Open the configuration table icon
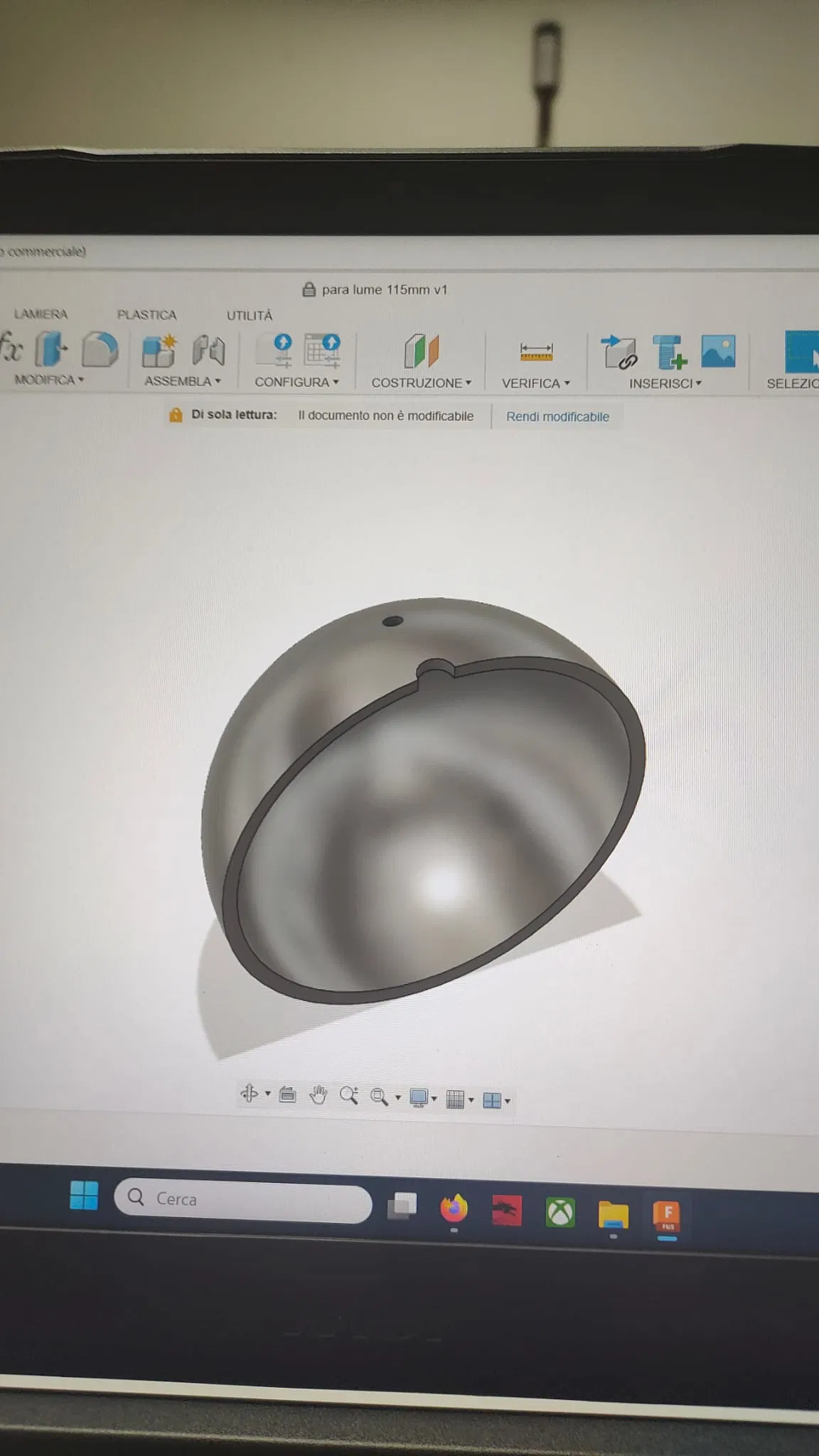 (x=323, y=351)
